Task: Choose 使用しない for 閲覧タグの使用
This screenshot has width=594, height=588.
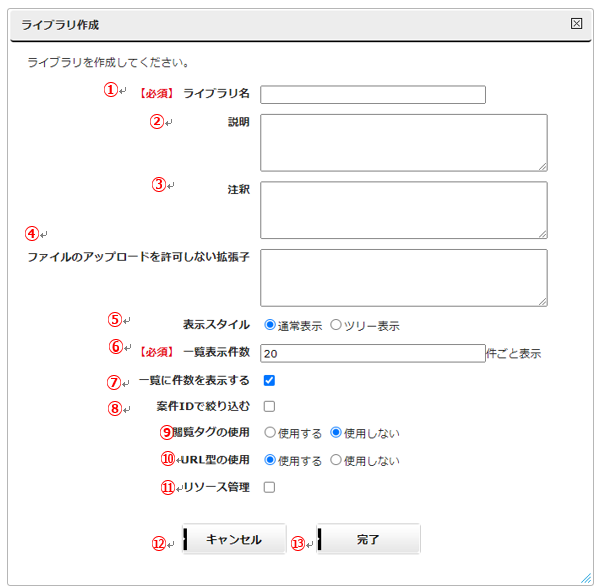Action: [x=336, y=432]
